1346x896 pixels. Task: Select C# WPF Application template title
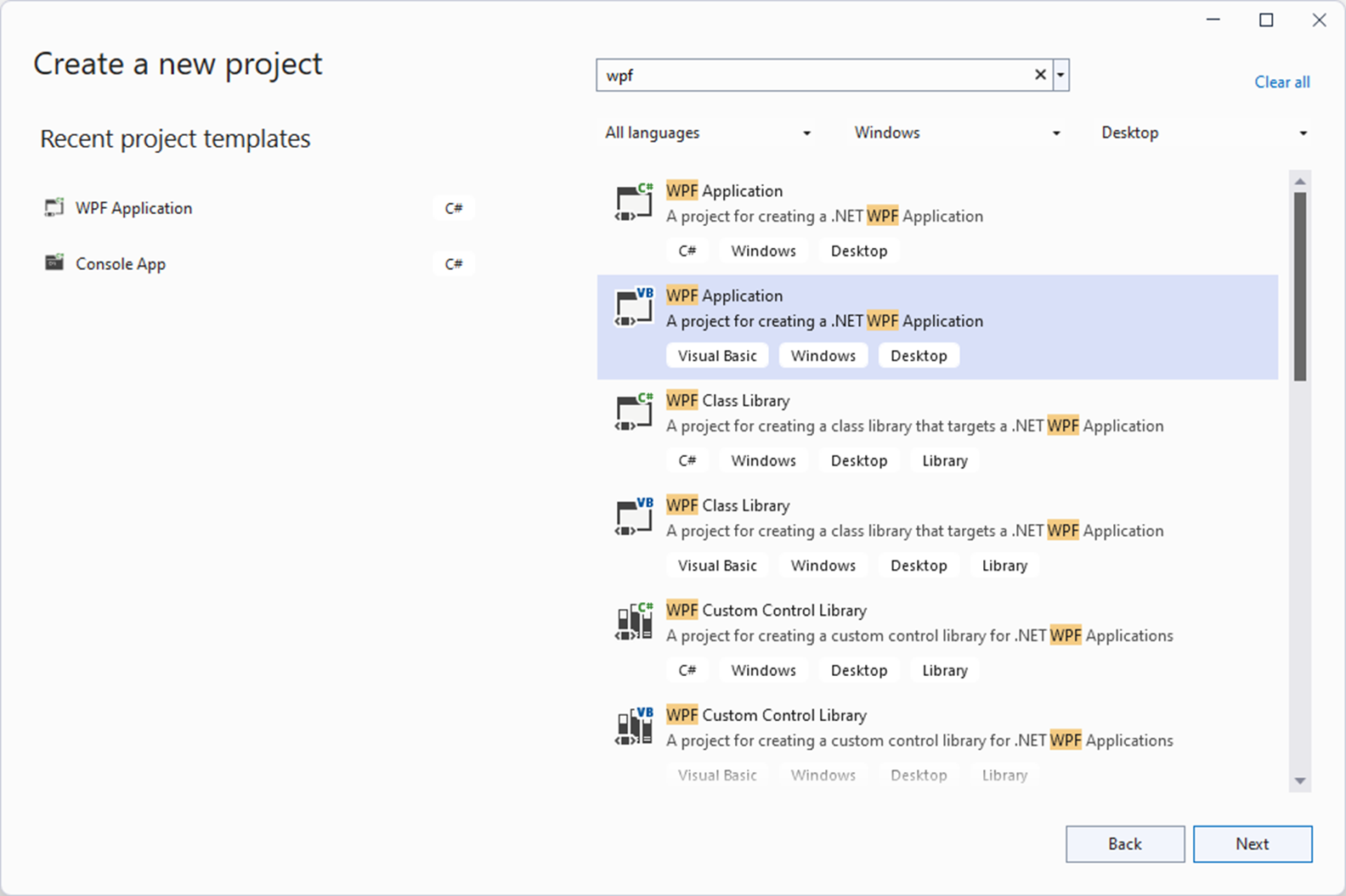(725, 190)
